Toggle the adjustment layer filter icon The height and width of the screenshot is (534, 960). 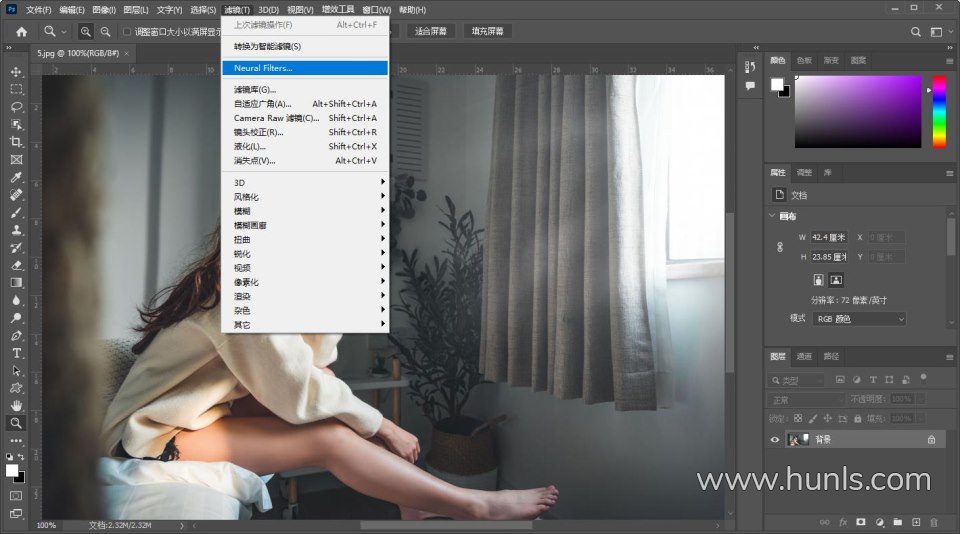(857, 380)
